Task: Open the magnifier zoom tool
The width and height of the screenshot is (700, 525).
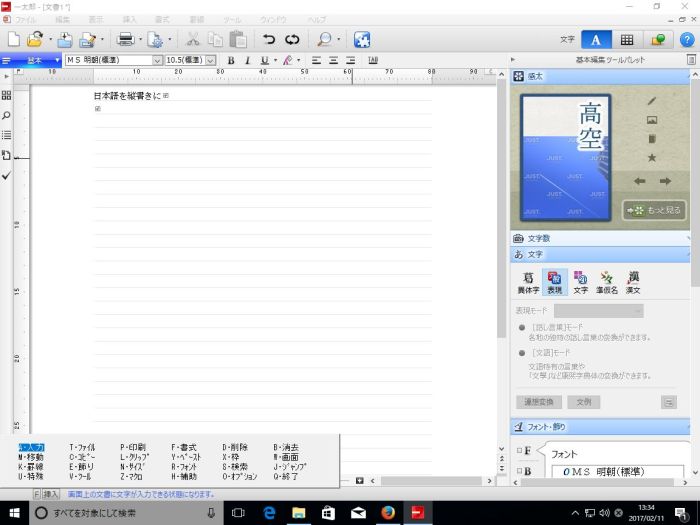Action: [323, 40]
